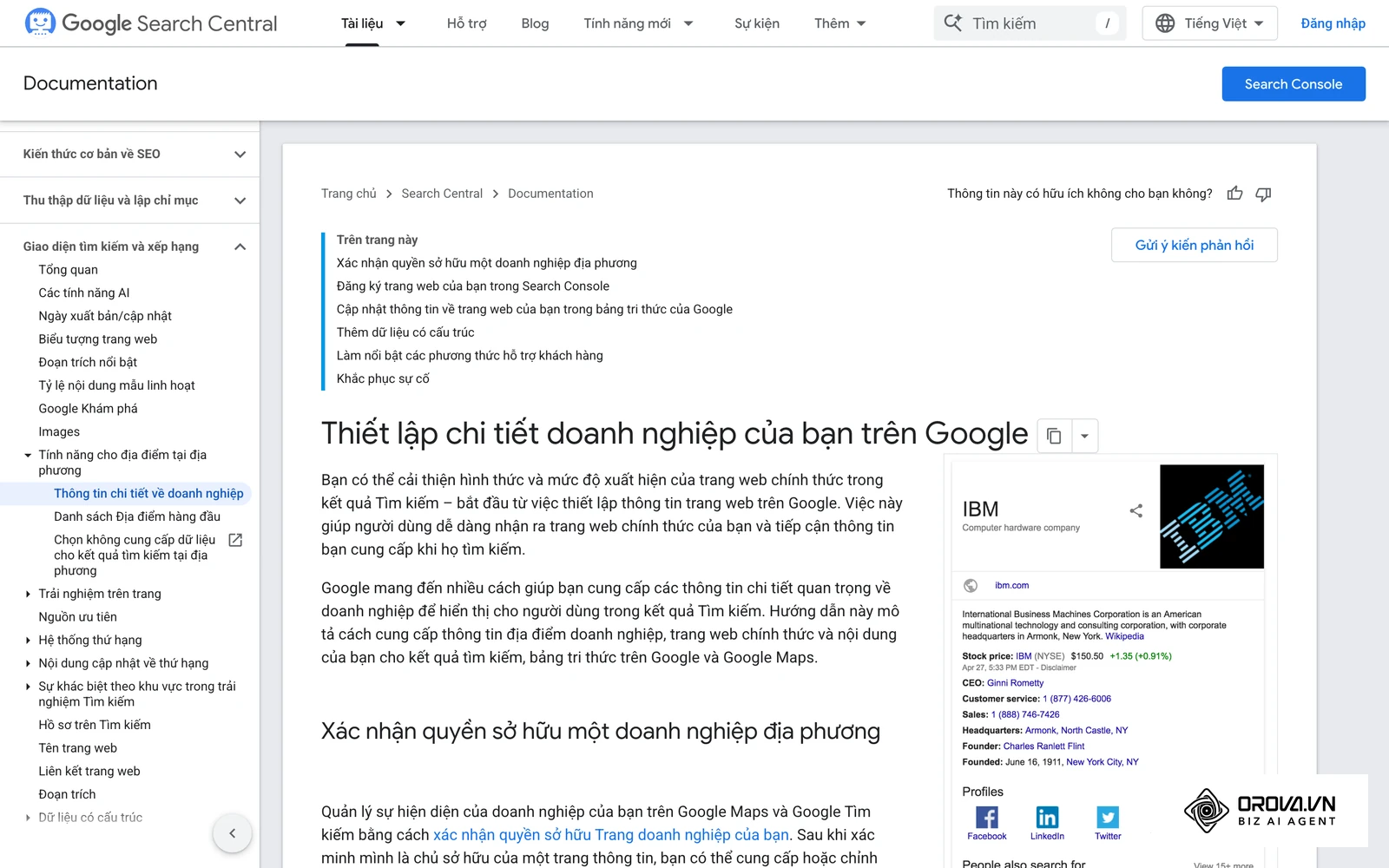Image resolution: width=1389 pixels, height=868 pixels.
Task: Open Đoạn trích nổi bật in sidebar
Action: tap(88, 362)
